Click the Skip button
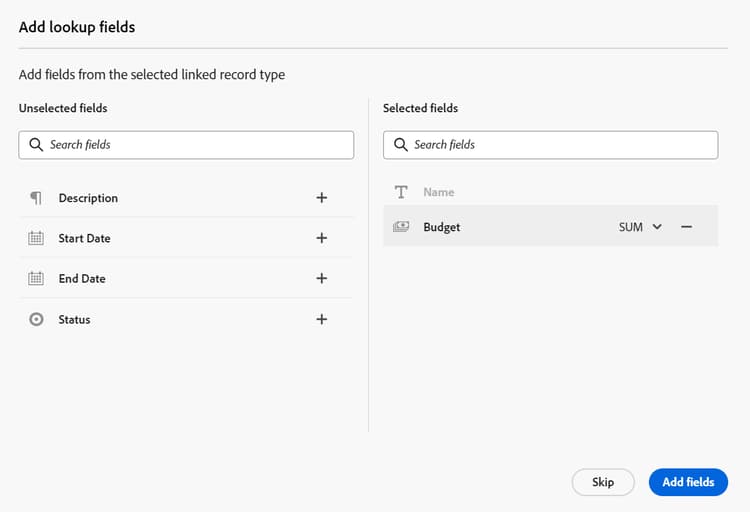750x512 pixels. coord(603,482)
